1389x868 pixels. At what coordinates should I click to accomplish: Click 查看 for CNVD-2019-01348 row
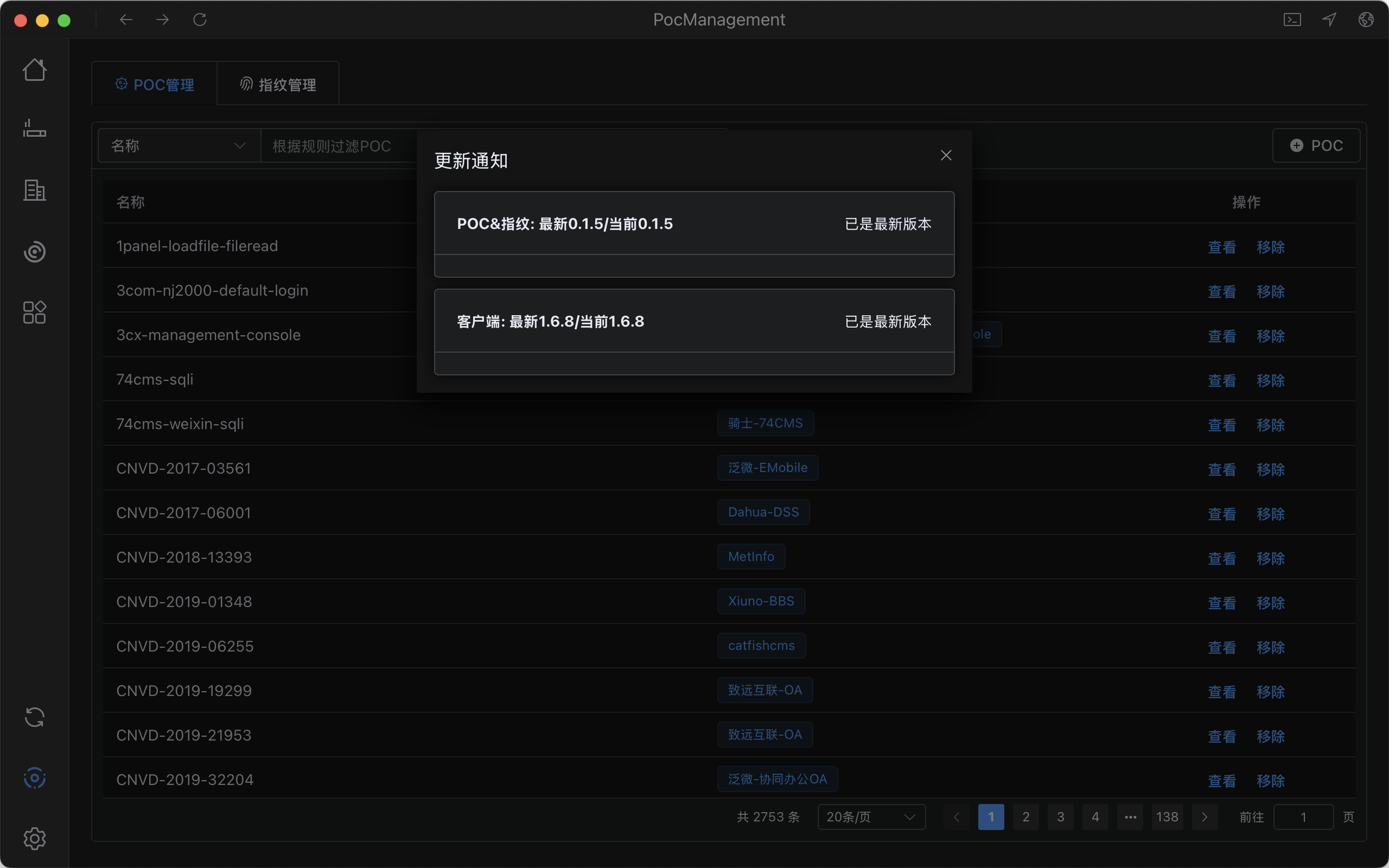click(1221, 603)
